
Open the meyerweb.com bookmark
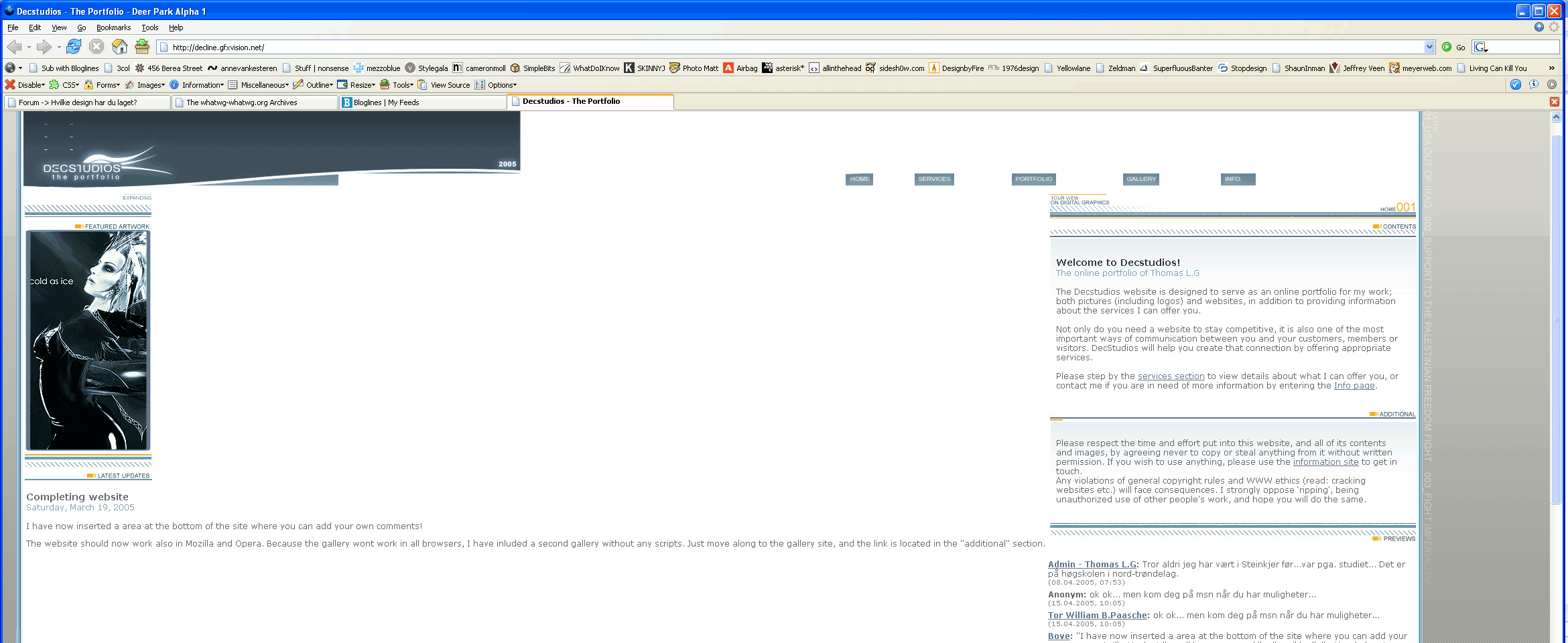click(1421, 68)
